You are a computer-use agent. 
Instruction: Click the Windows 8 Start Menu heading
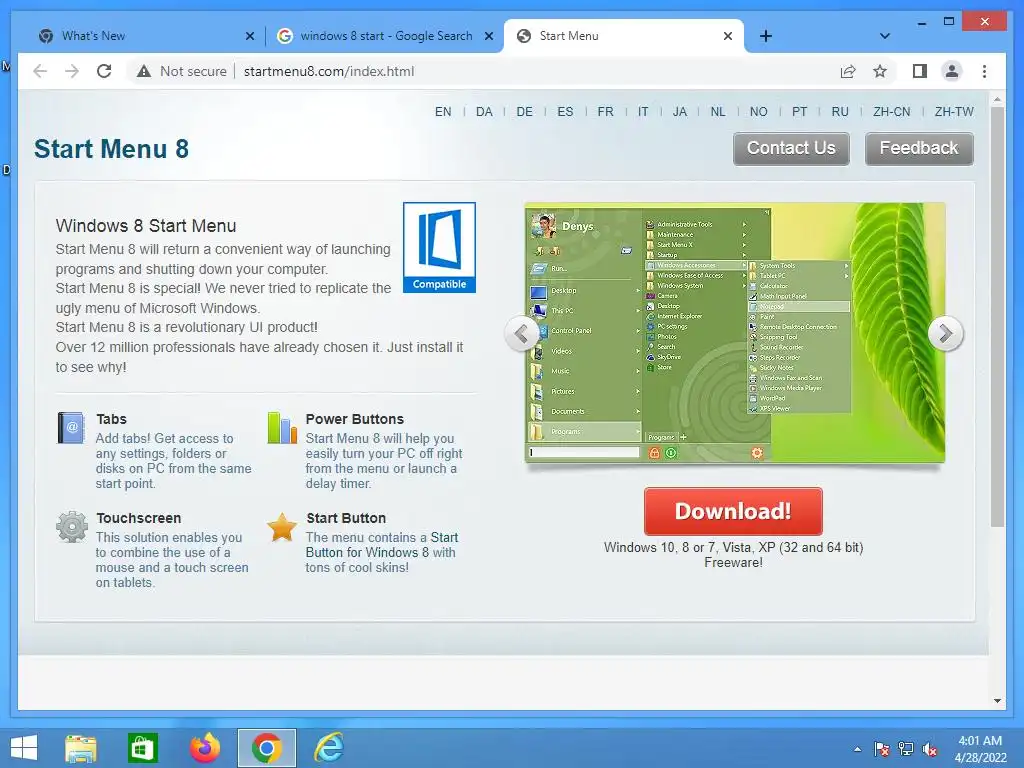[x=146, y=226]
